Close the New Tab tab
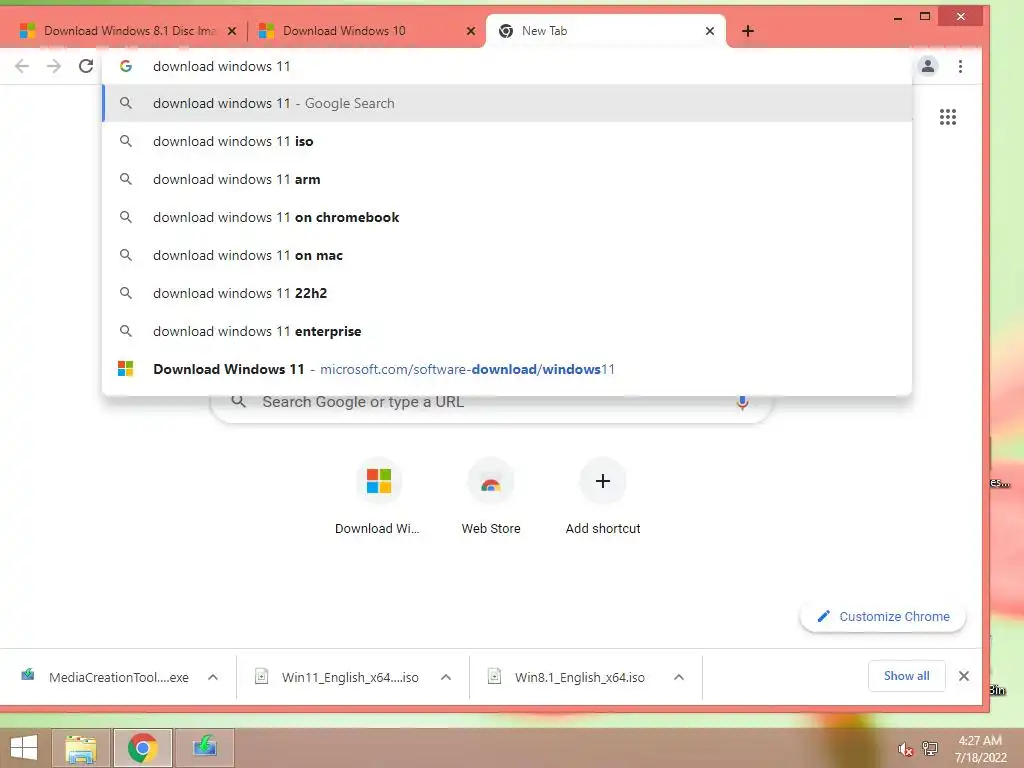This screenshot has height=768, width=1024. point(710,31)
